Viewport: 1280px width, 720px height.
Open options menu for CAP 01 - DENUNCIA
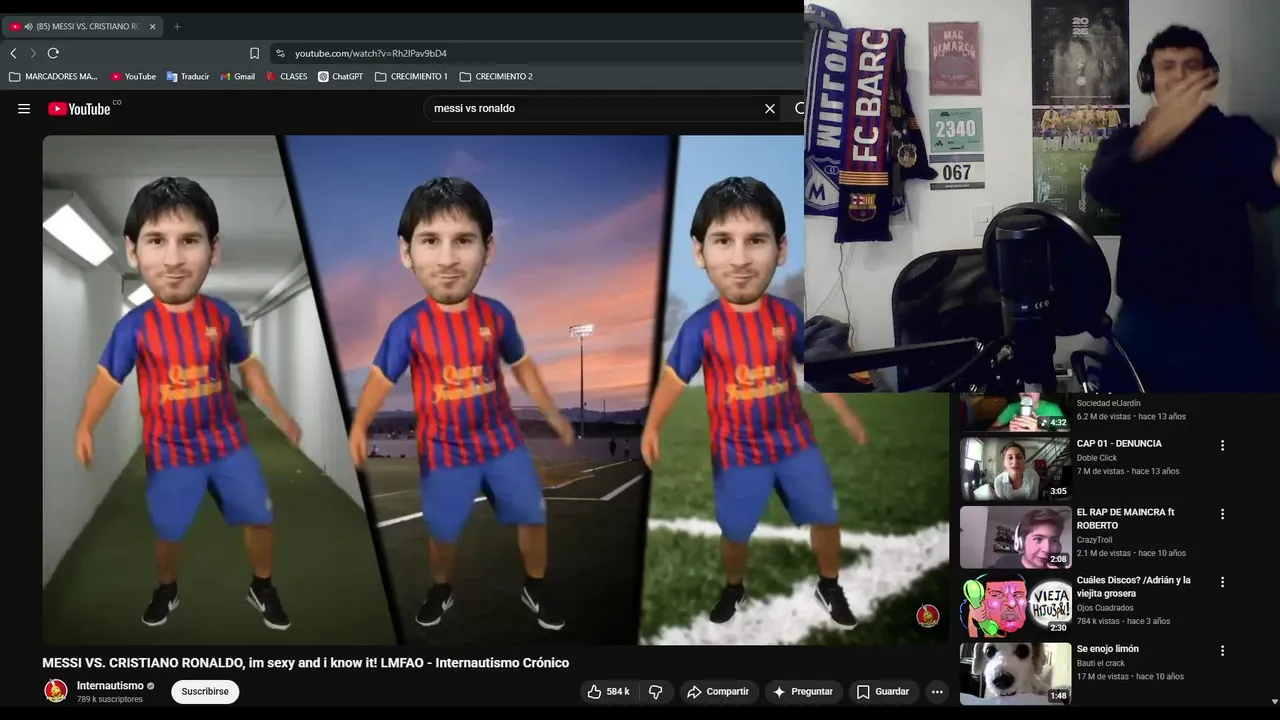[1222, 446]
